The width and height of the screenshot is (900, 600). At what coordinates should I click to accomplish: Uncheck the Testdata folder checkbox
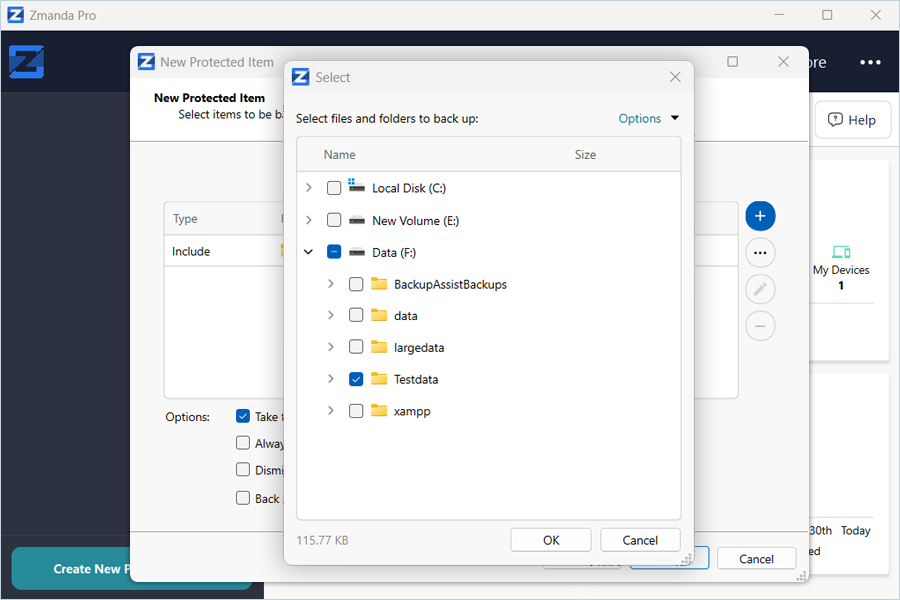pos(356,379)
